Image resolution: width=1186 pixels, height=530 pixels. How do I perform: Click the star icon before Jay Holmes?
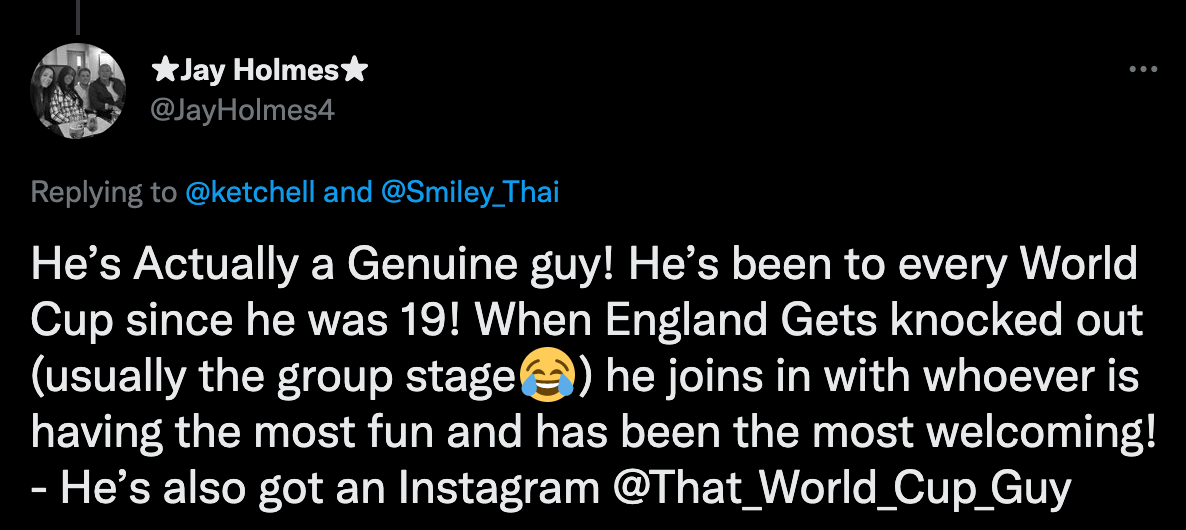pos(163,71)
